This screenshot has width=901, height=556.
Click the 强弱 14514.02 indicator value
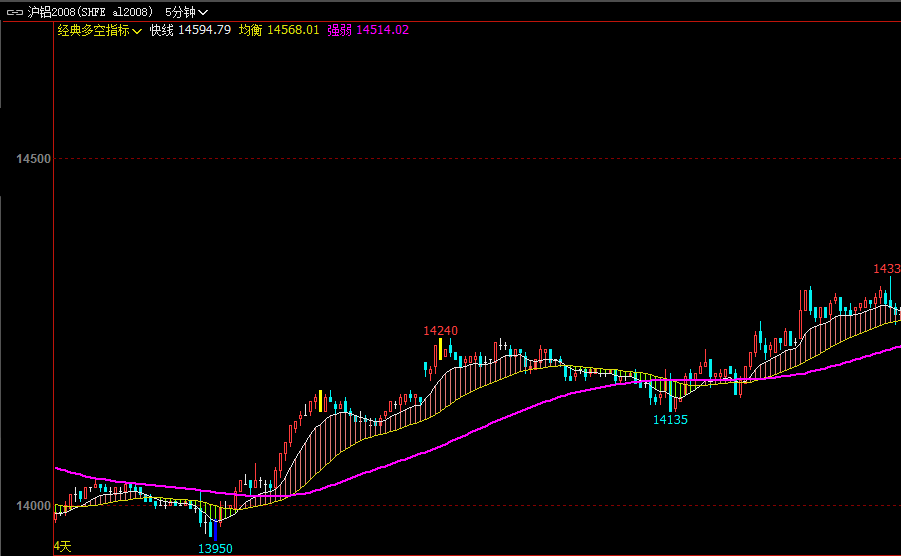coord(368,30)
